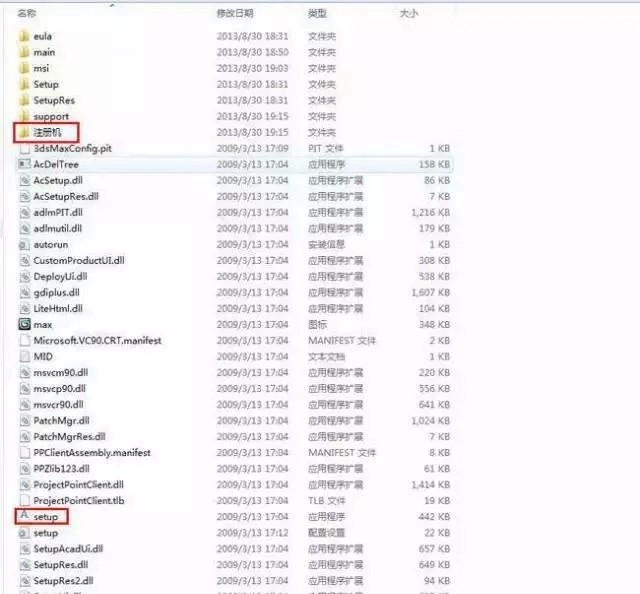Click the 1,024 KB size of PatchMgr.dll
Screen dimensions: 640x594
point(431,420)
